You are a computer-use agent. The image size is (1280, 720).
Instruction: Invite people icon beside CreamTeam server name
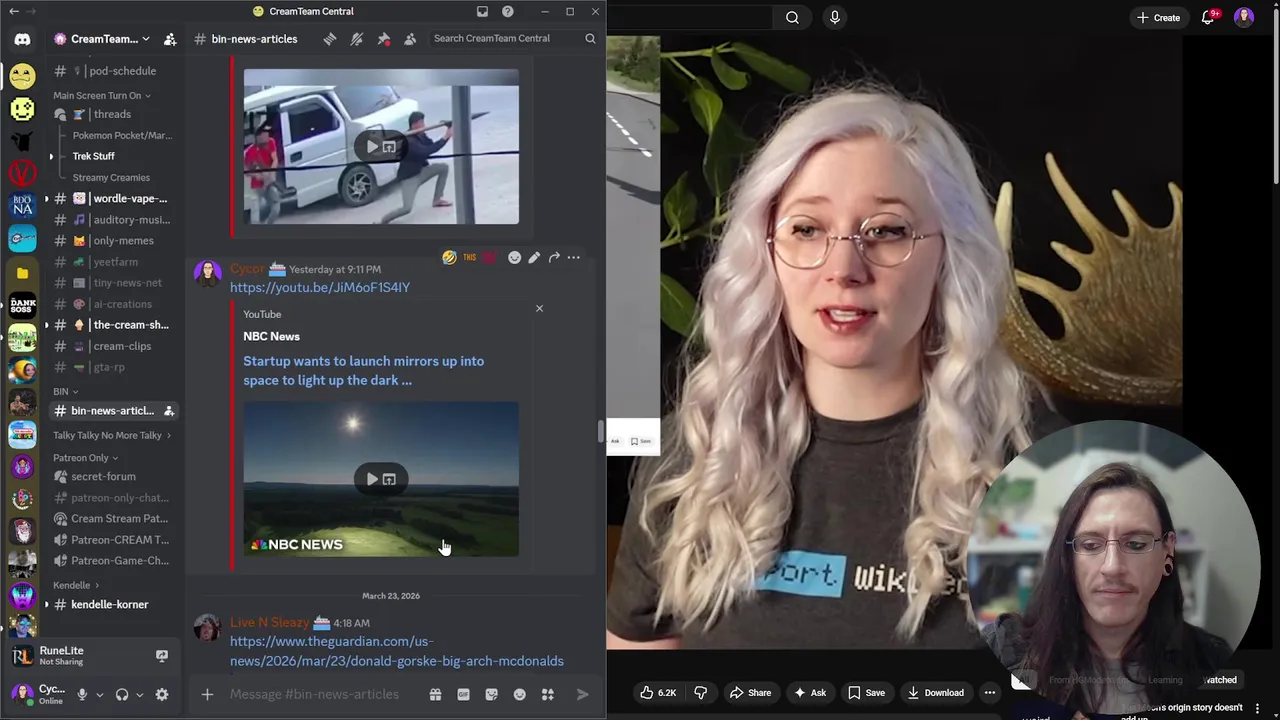coord(170,39)
